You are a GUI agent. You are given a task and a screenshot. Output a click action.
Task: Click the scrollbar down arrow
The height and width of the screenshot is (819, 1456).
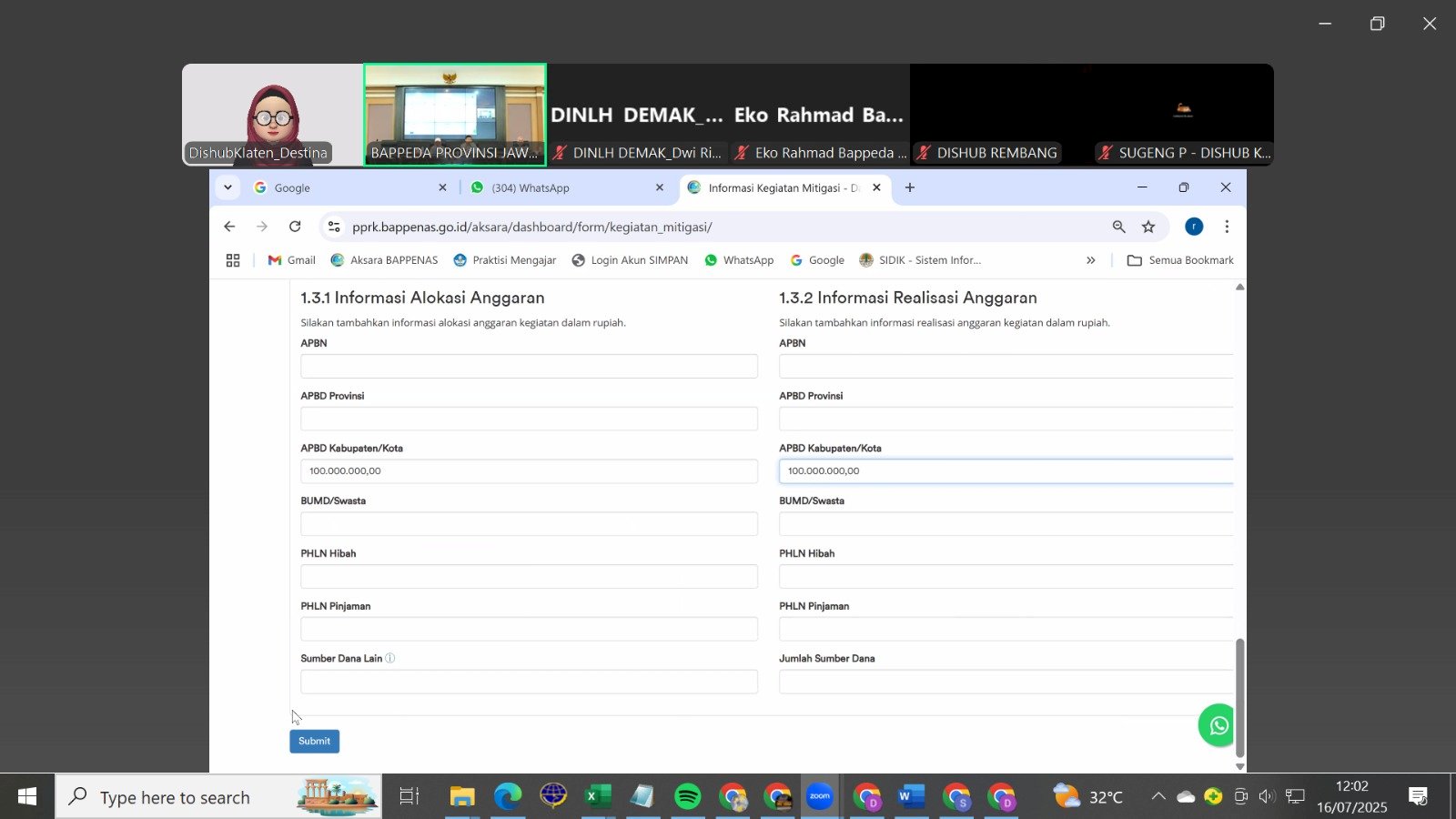click(1239, 766)
